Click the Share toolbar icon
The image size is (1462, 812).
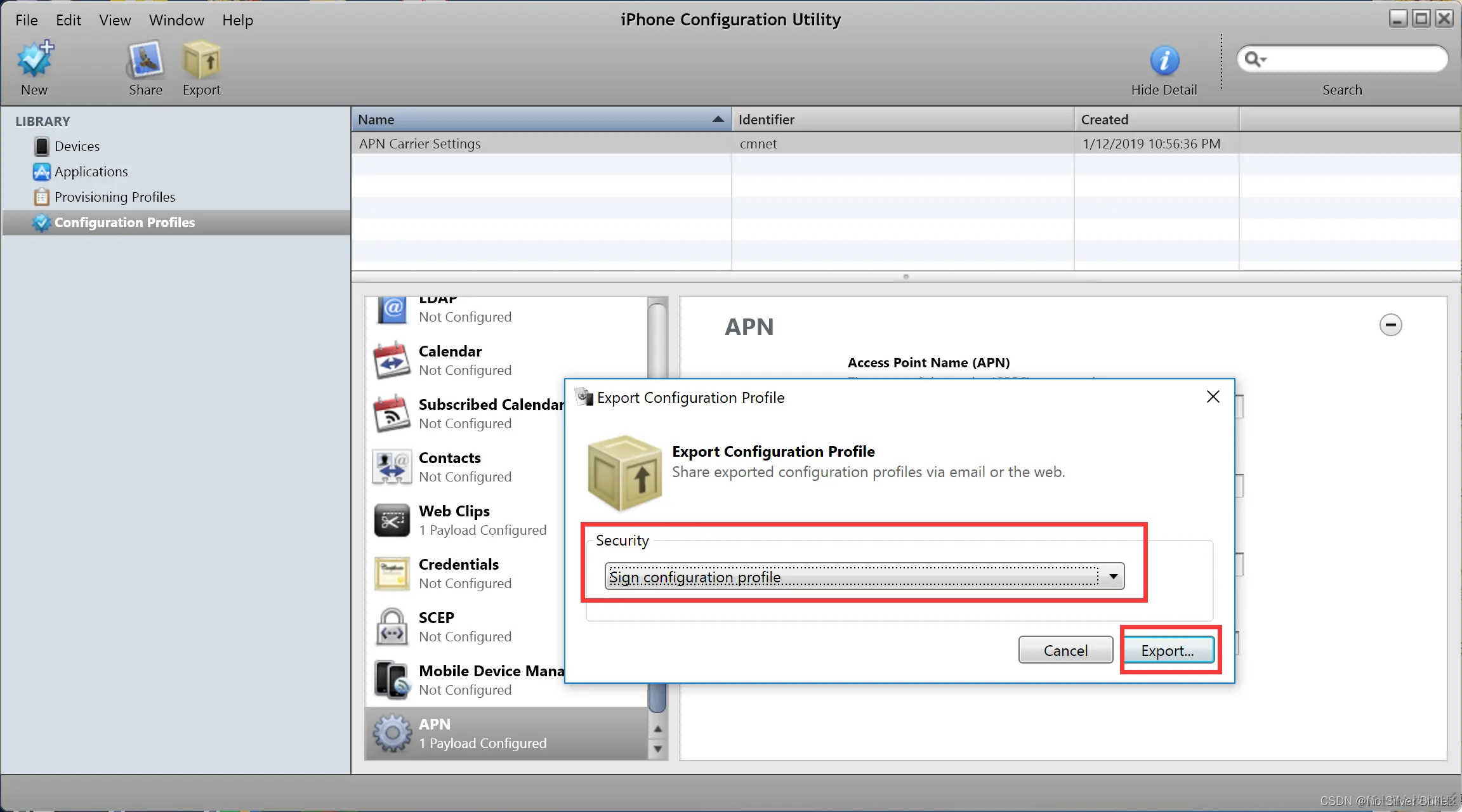point(145,60)
